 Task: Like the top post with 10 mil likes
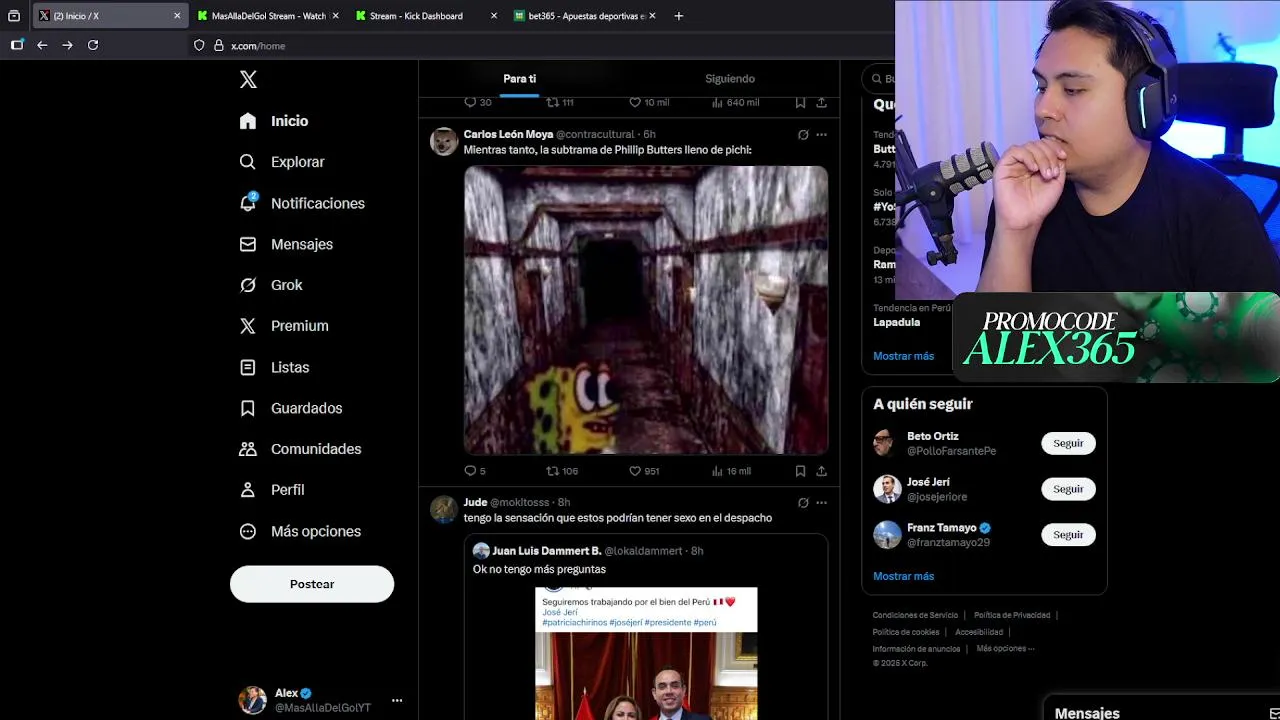635,102
